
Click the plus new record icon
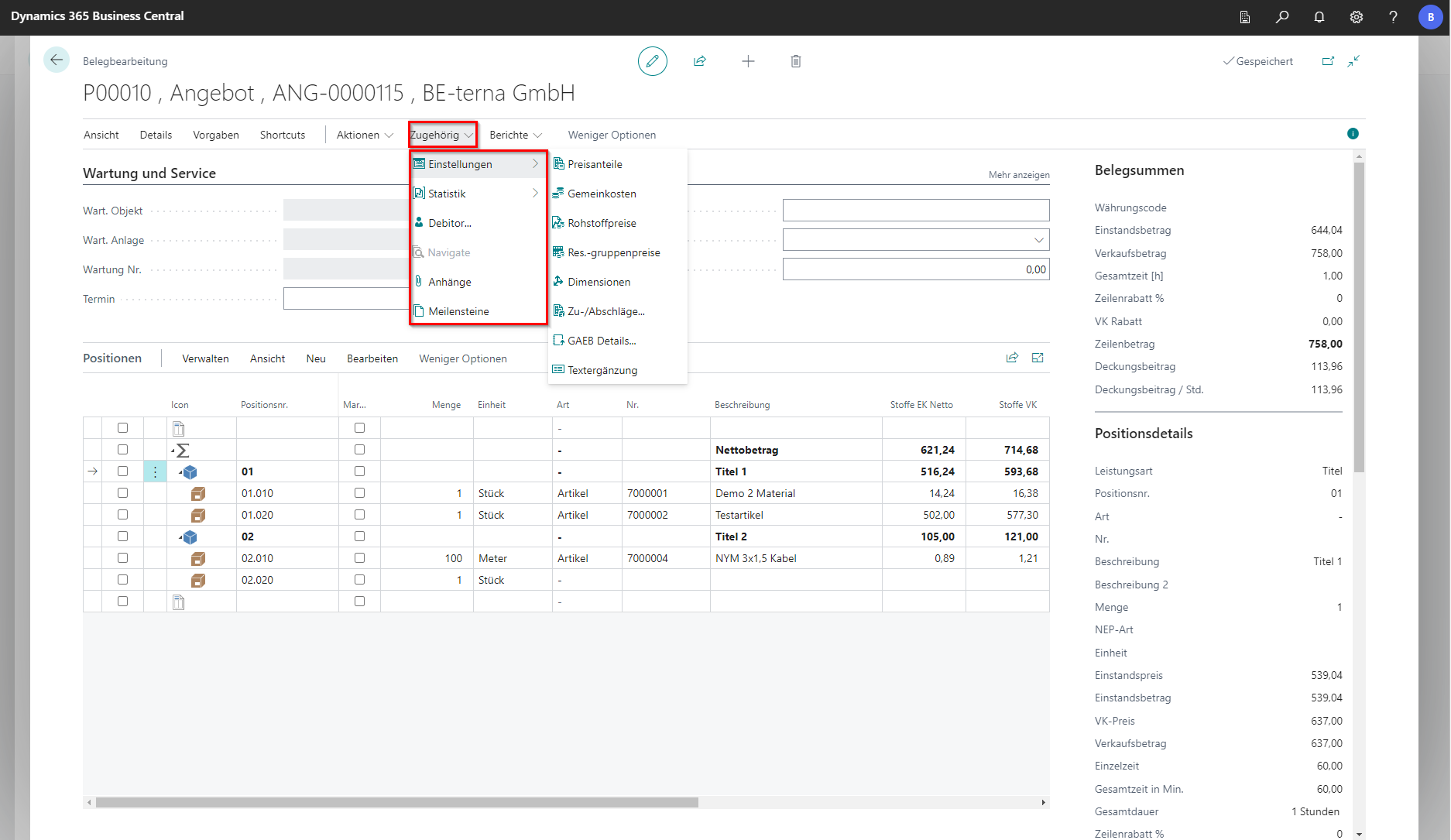(x=748, y=61)
